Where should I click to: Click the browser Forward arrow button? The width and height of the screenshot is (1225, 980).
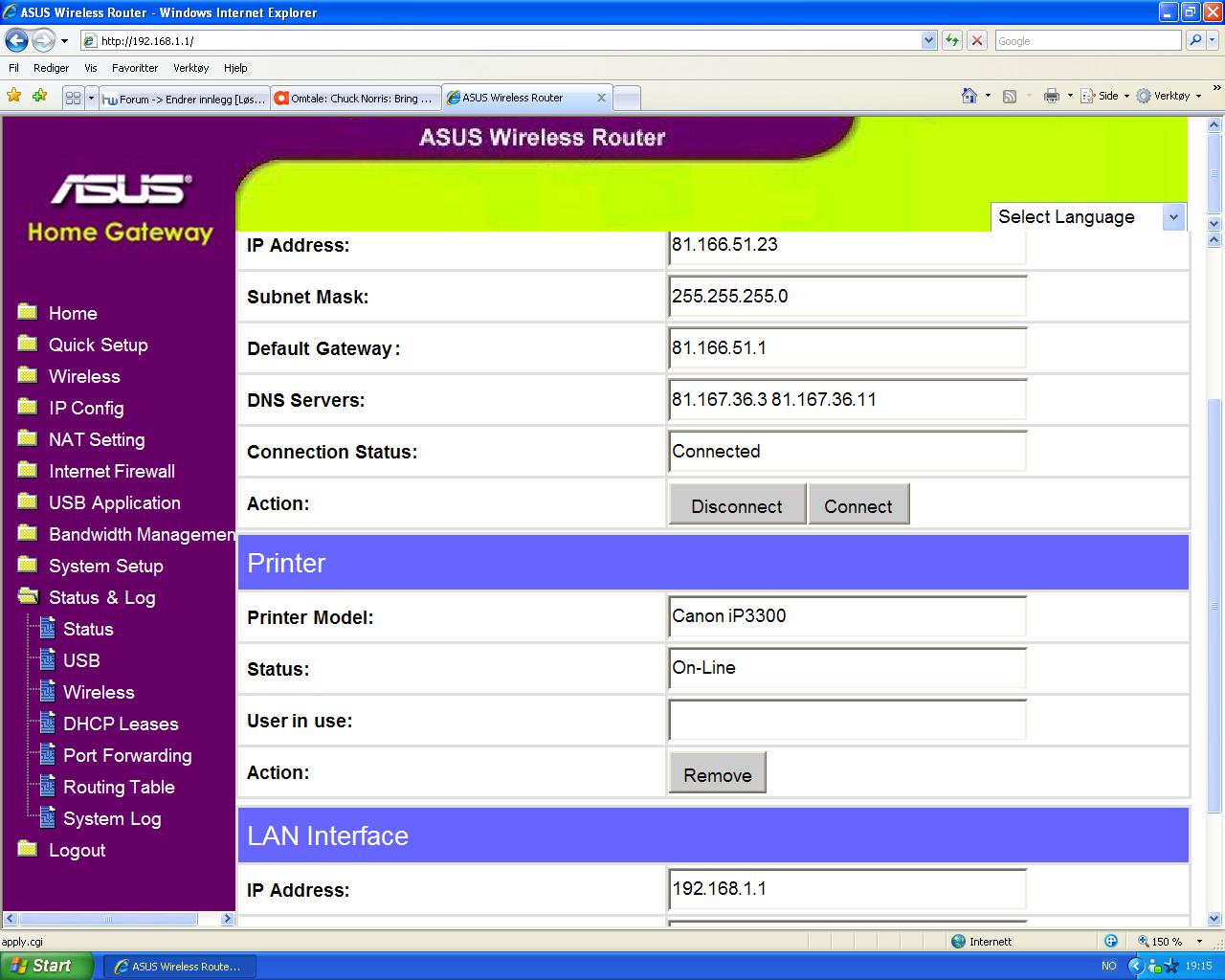click(43, 40)
